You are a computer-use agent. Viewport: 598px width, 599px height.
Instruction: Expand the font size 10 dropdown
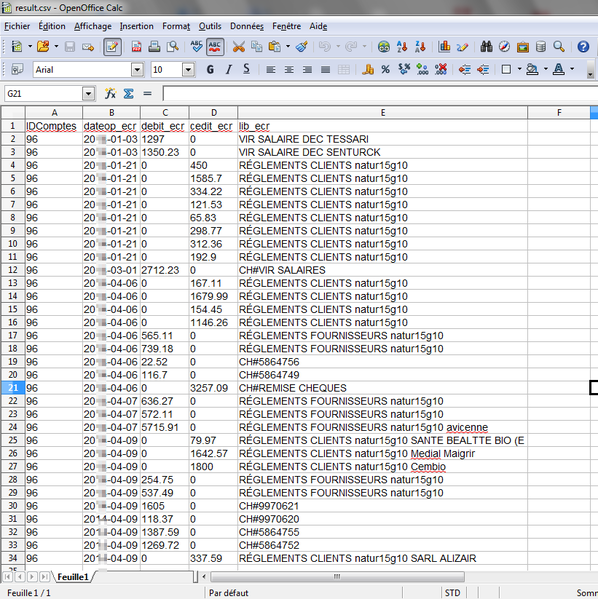pos(188,70)
